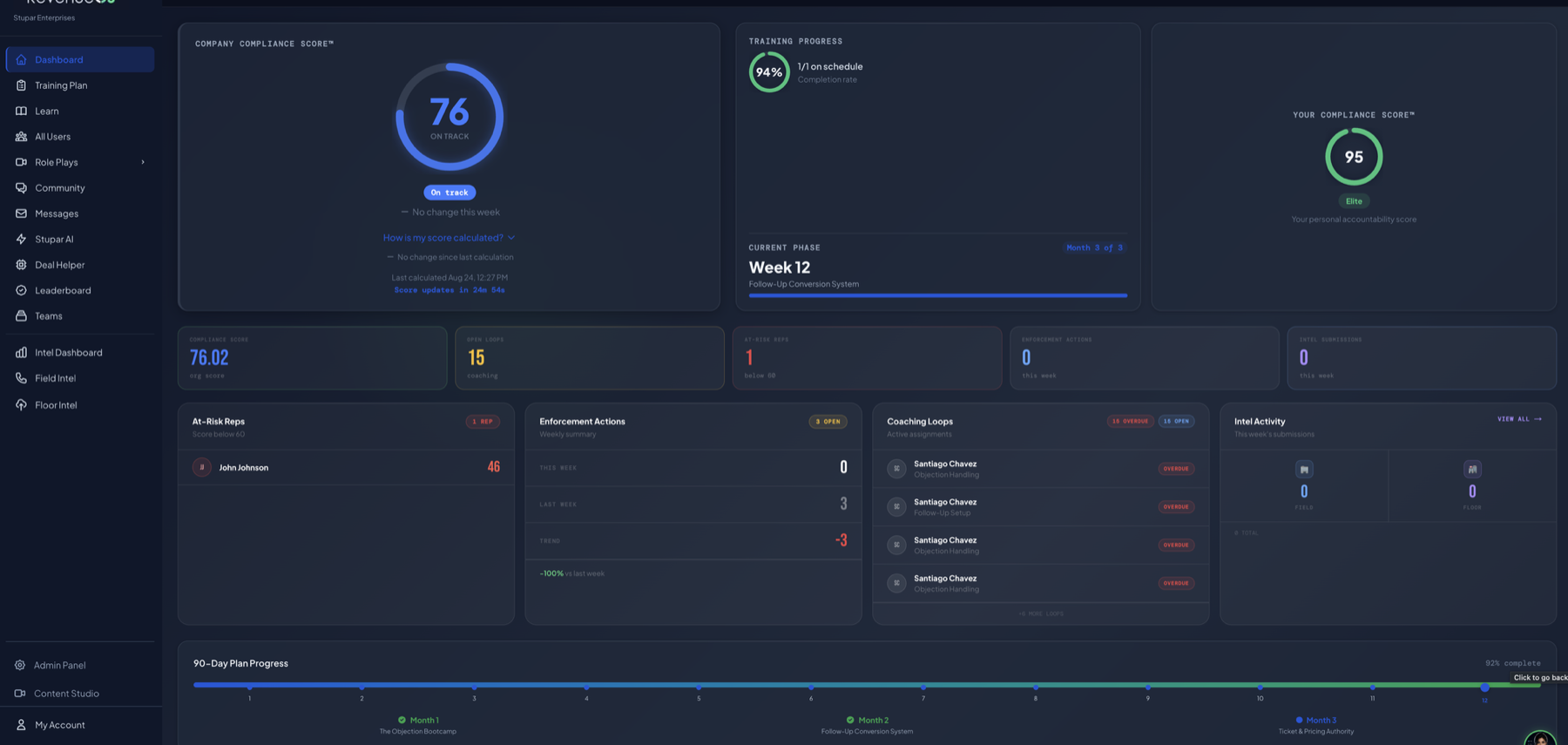Click the Role Plays camera icon

[x=21, y=162]
